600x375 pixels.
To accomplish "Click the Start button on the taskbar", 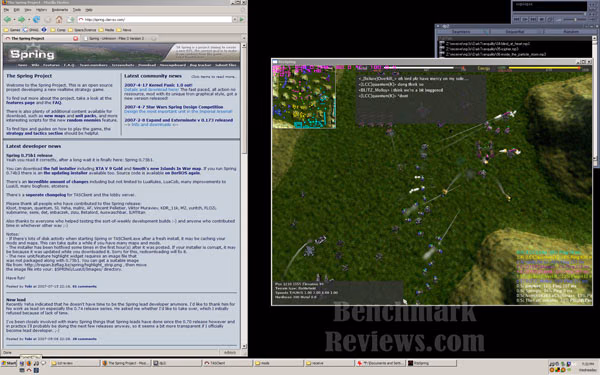I will tap(8, 363).
